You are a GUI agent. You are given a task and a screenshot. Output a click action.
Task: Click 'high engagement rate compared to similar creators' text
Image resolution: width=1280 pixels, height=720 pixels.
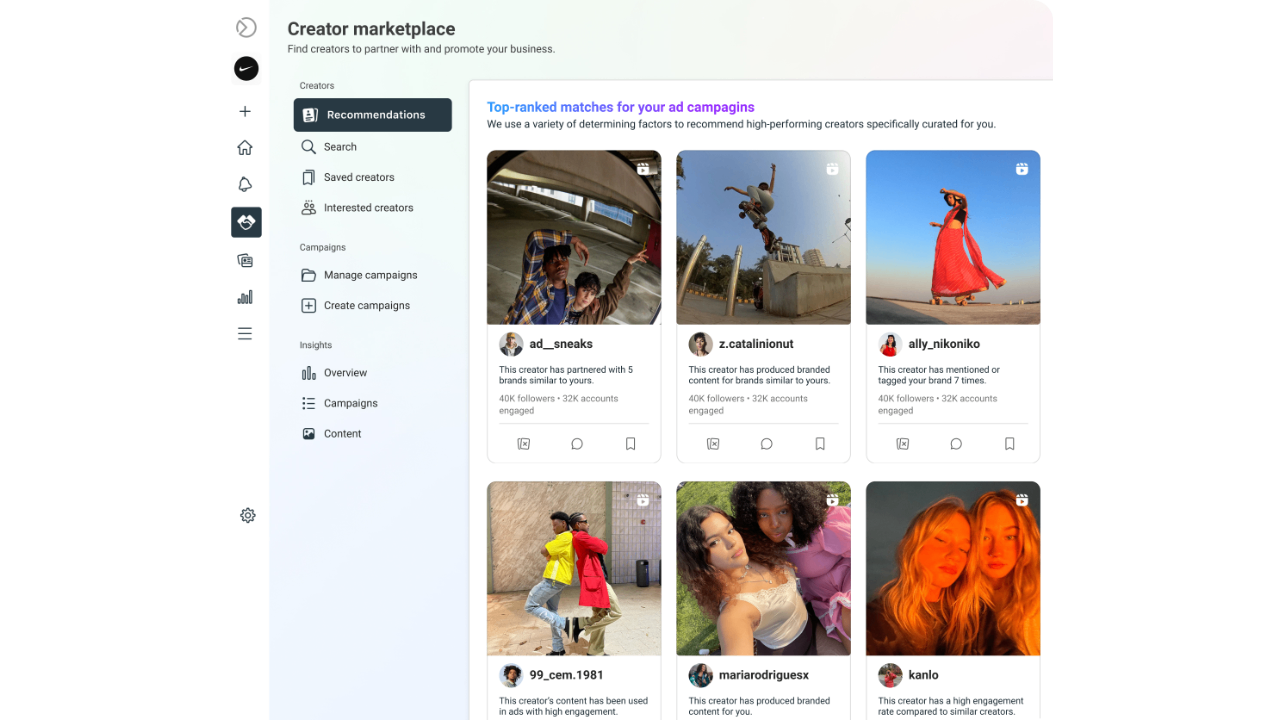(951, 706)
